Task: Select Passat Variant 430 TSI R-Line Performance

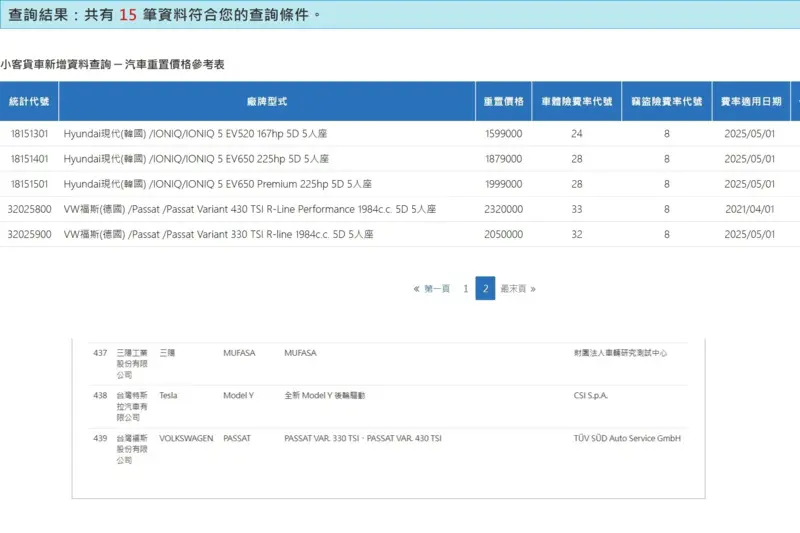Action: point(249,209)
